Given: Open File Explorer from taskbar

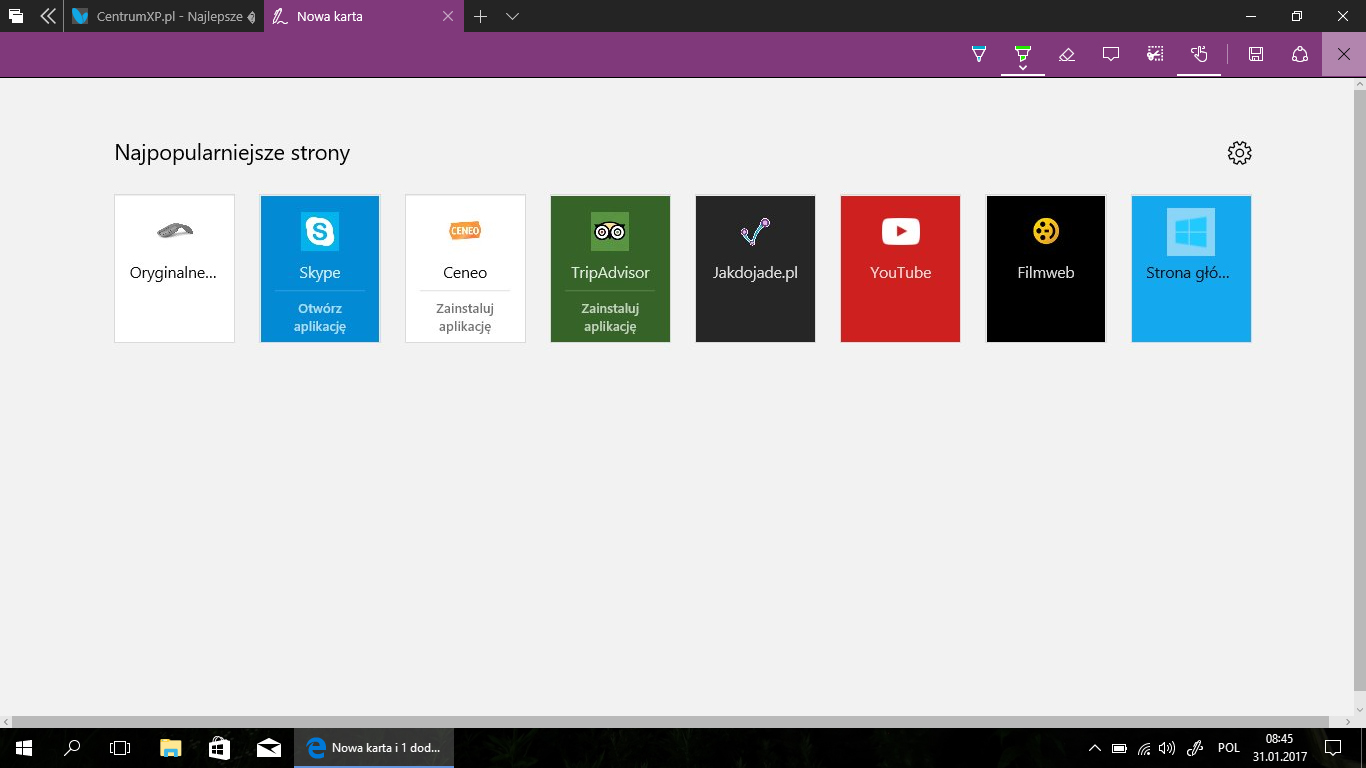Looking at the screenshot, I should tap(170, 747).
